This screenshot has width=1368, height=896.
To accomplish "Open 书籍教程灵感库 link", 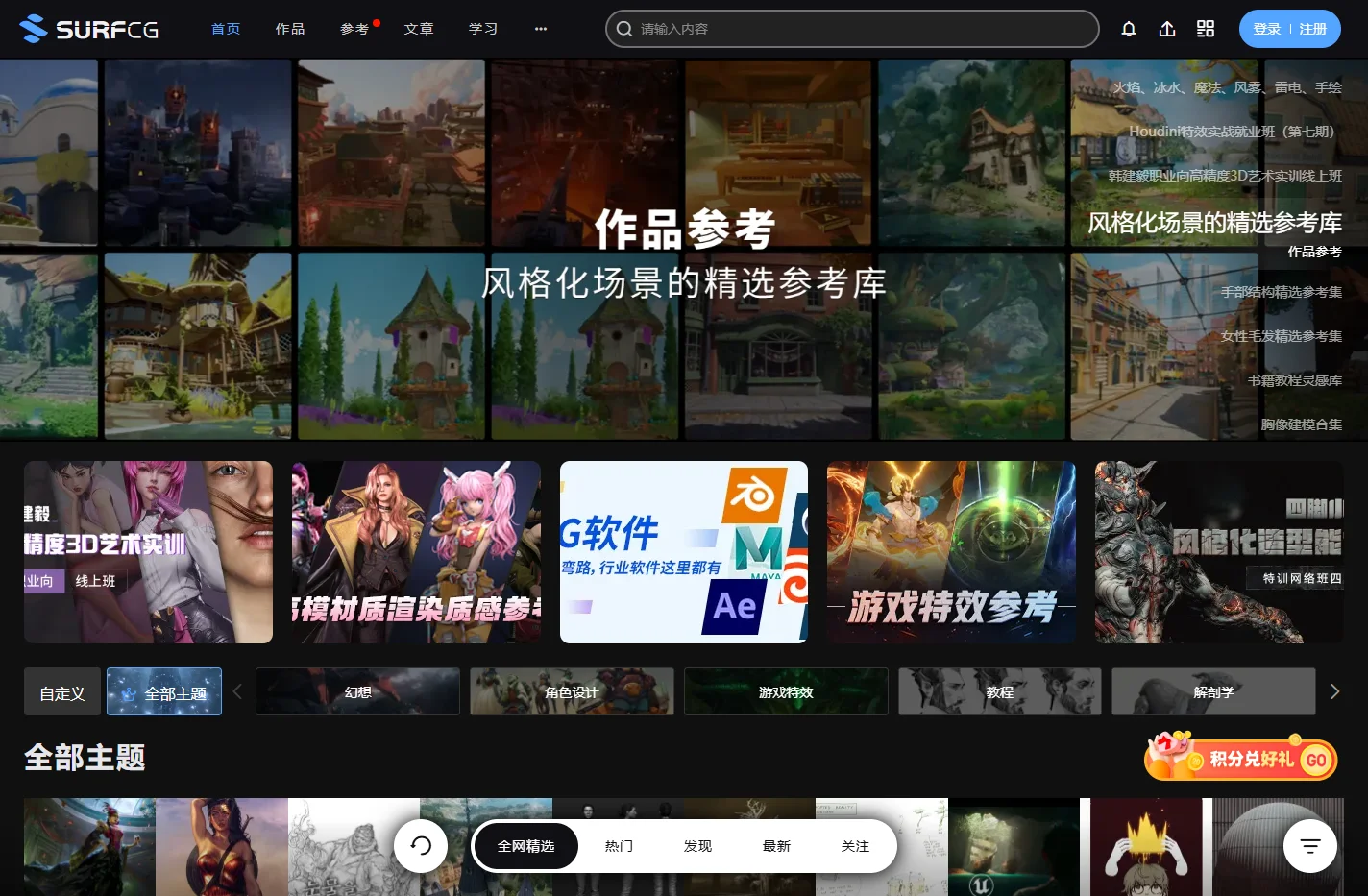I will point(1295,380).
